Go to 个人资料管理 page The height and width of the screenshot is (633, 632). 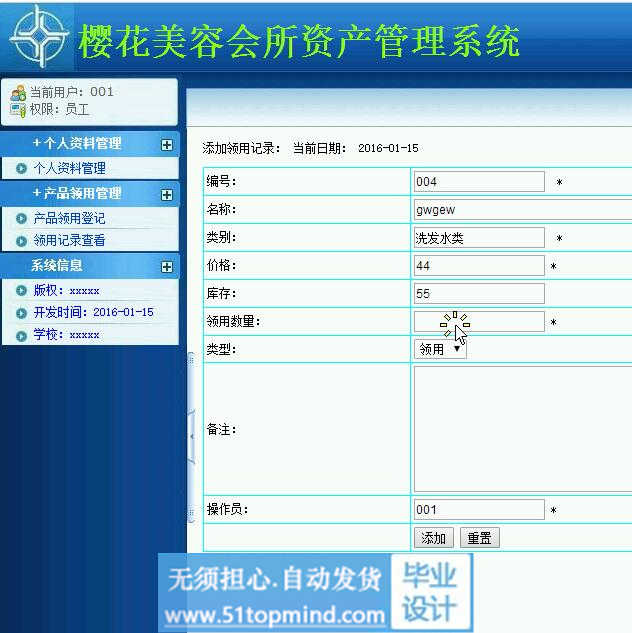click(x=69, y=168)
